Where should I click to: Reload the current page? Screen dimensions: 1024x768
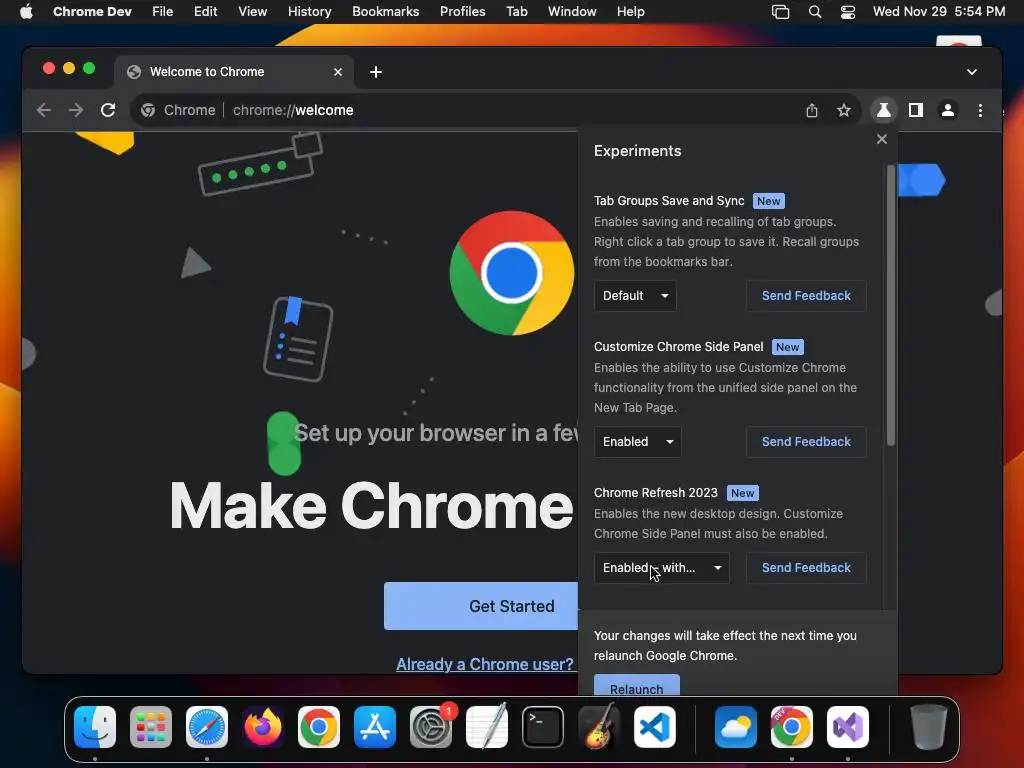pos(108,110)
